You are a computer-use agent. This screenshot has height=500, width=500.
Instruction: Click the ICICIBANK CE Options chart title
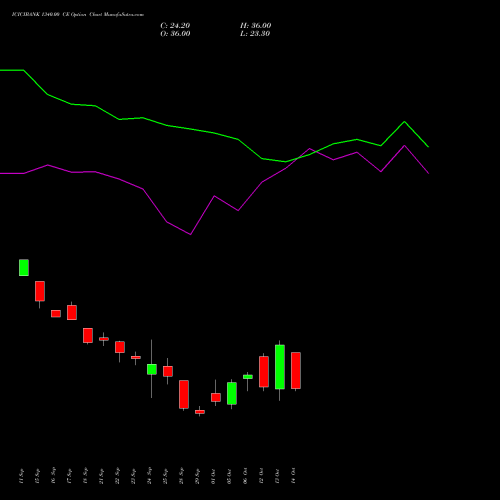[x=78, y=15]
